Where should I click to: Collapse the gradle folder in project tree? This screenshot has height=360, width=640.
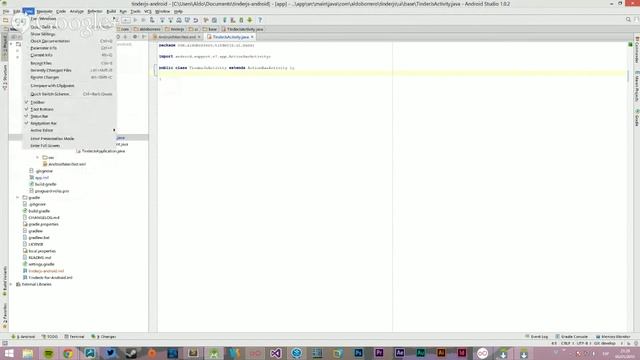tap(18, 198)
